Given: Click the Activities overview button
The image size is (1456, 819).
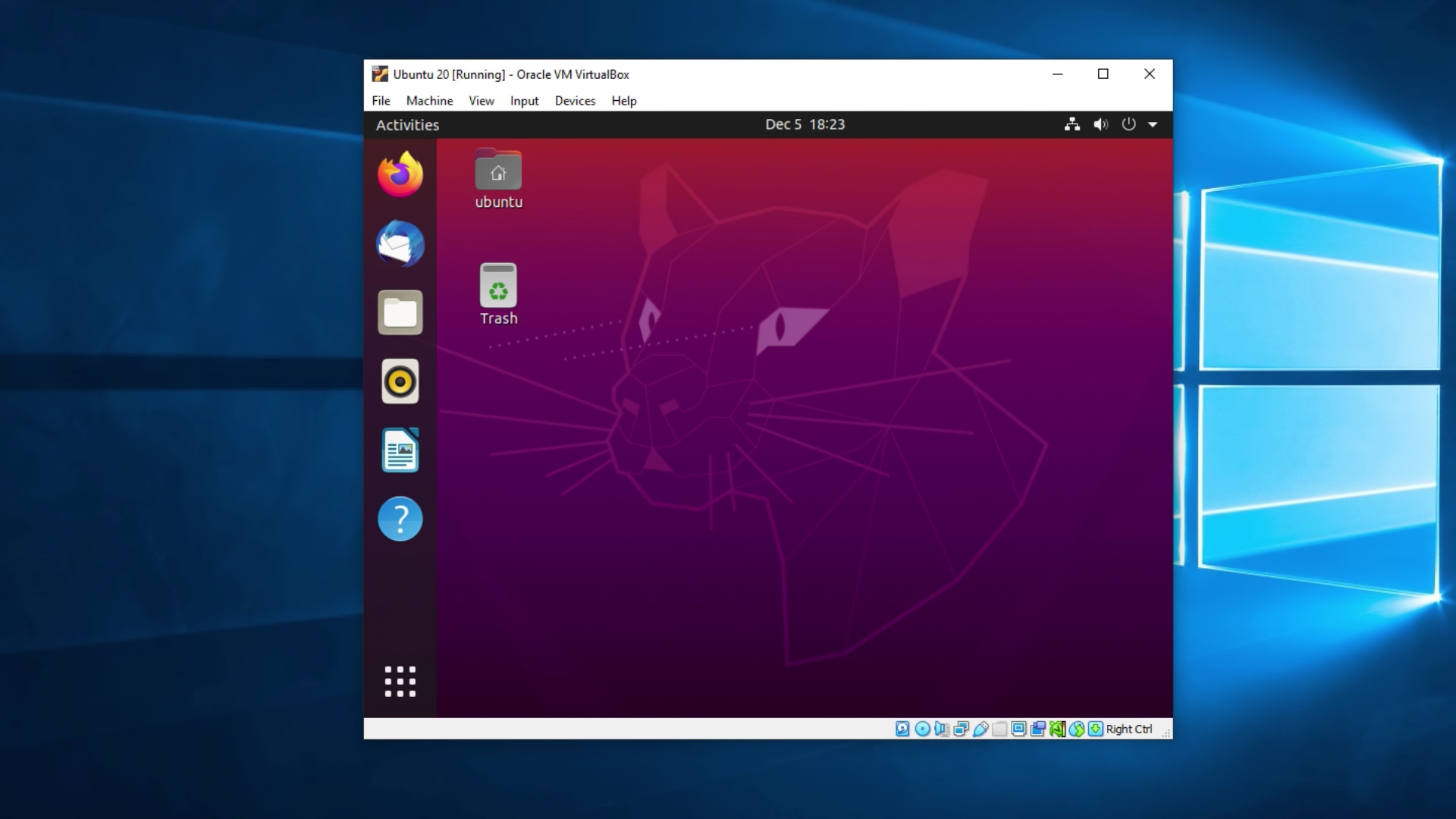Looking at the screenshot, I should pos(407,124).
